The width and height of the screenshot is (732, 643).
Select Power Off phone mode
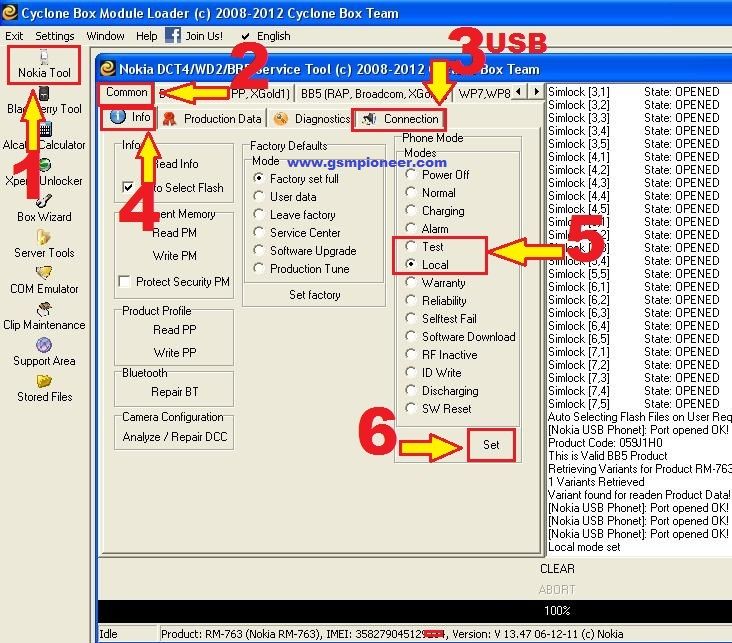[x=410, y=174]
